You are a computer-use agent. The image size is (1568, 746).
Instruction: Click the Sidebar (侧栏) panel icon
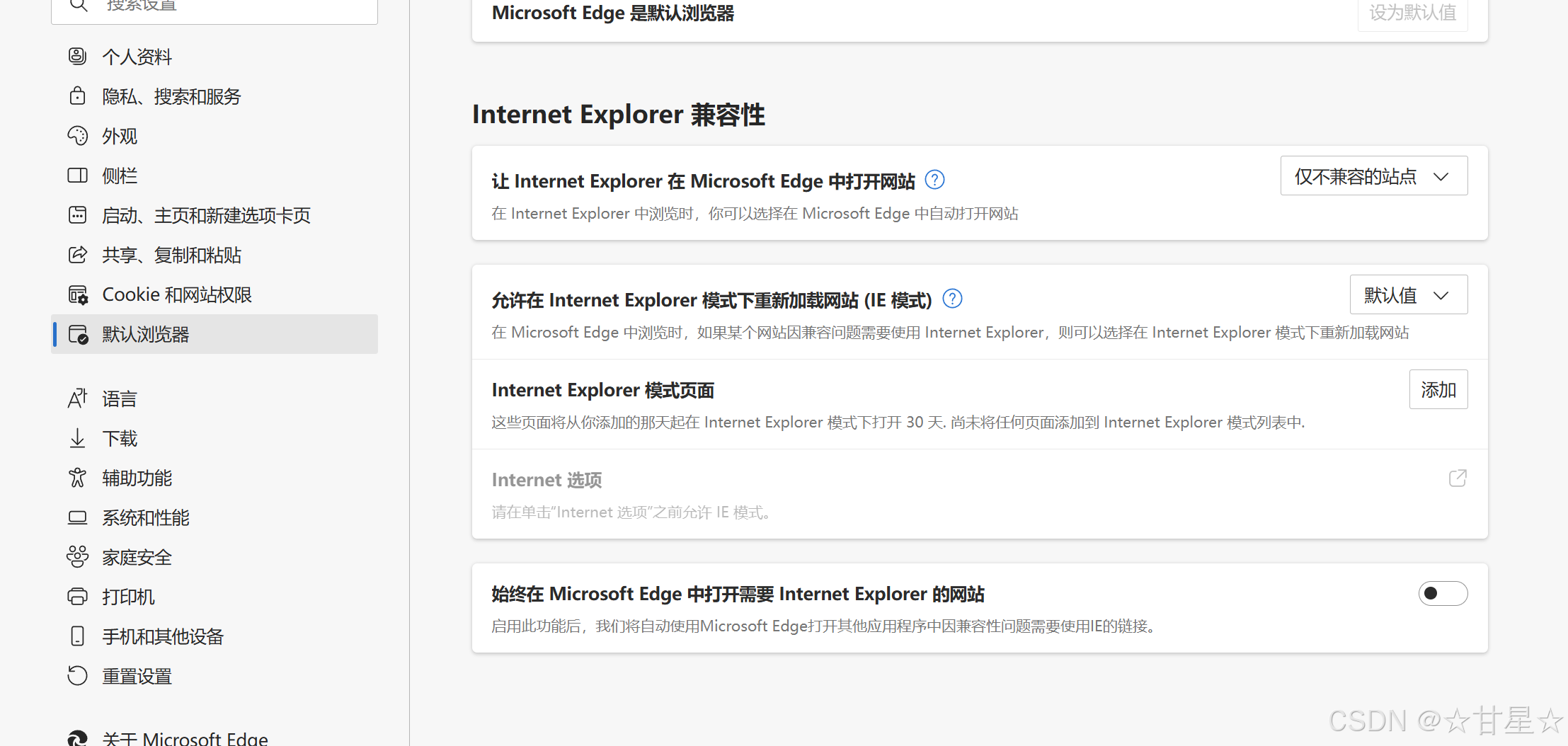tap(78, 175)
